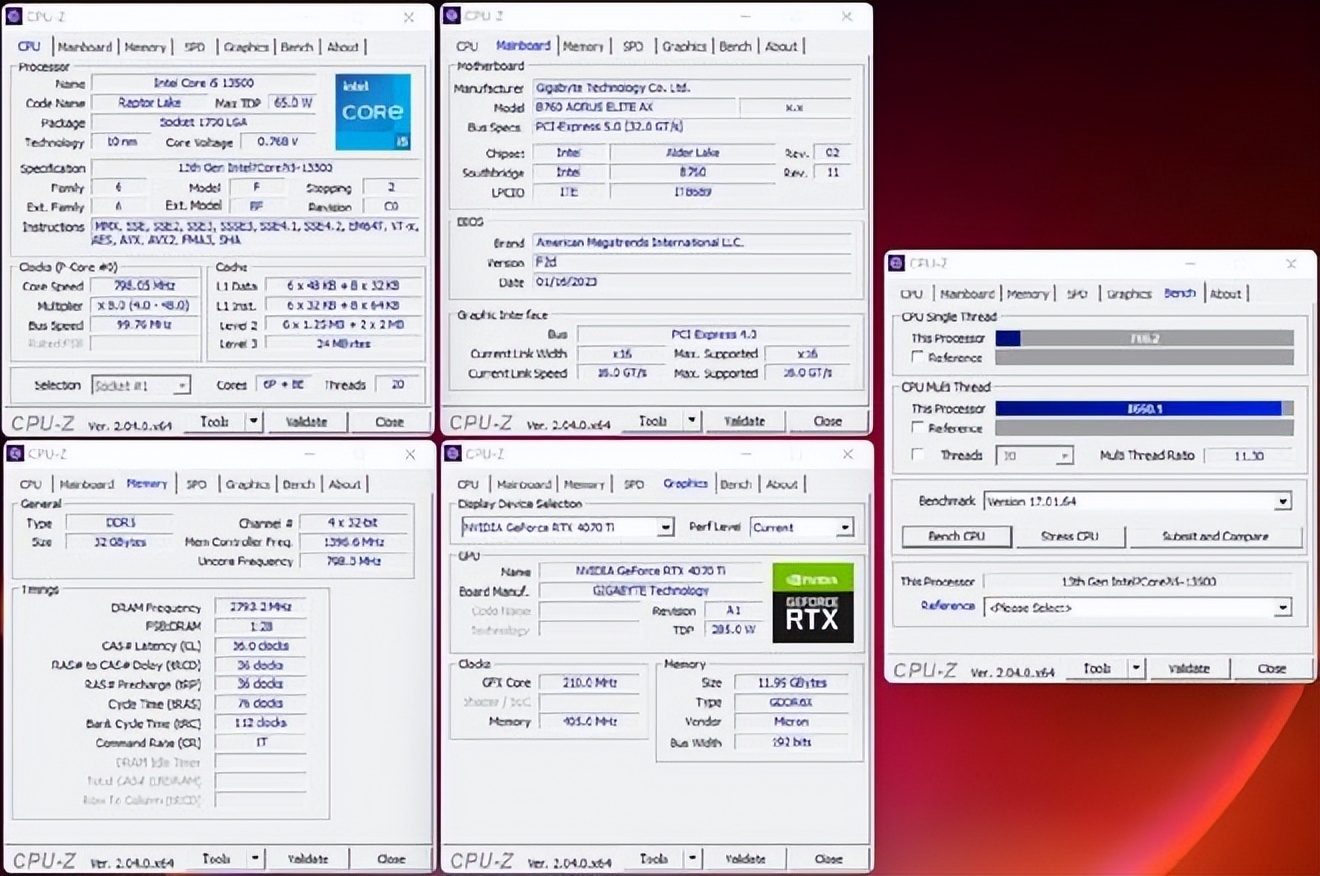Screen dimensions: 1320x876
Task: Click Validate in the processor window
Action: [307, 422]
